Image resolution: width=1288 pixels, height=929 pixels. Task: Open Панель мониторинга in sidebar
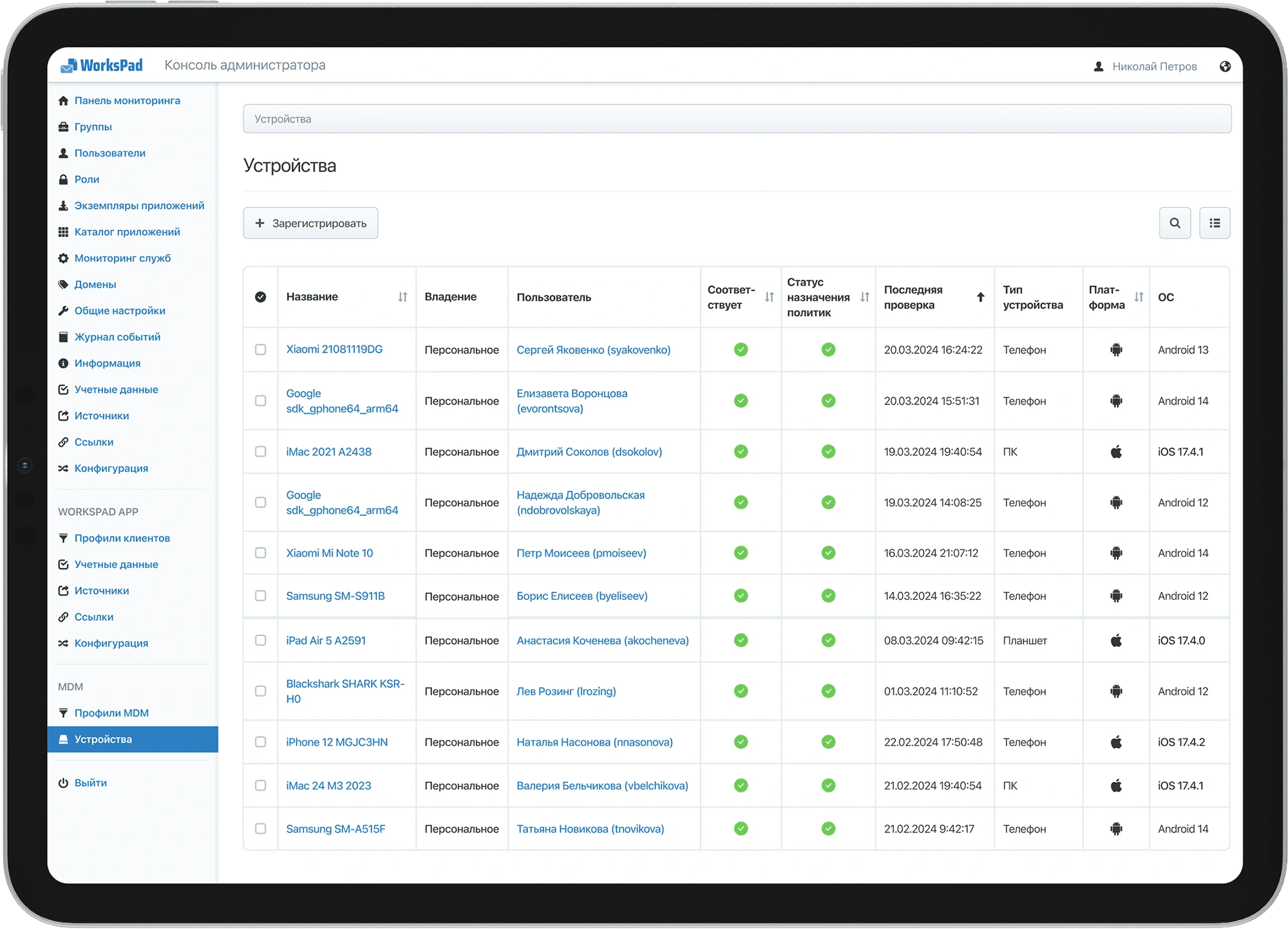[x=127, y=100]
